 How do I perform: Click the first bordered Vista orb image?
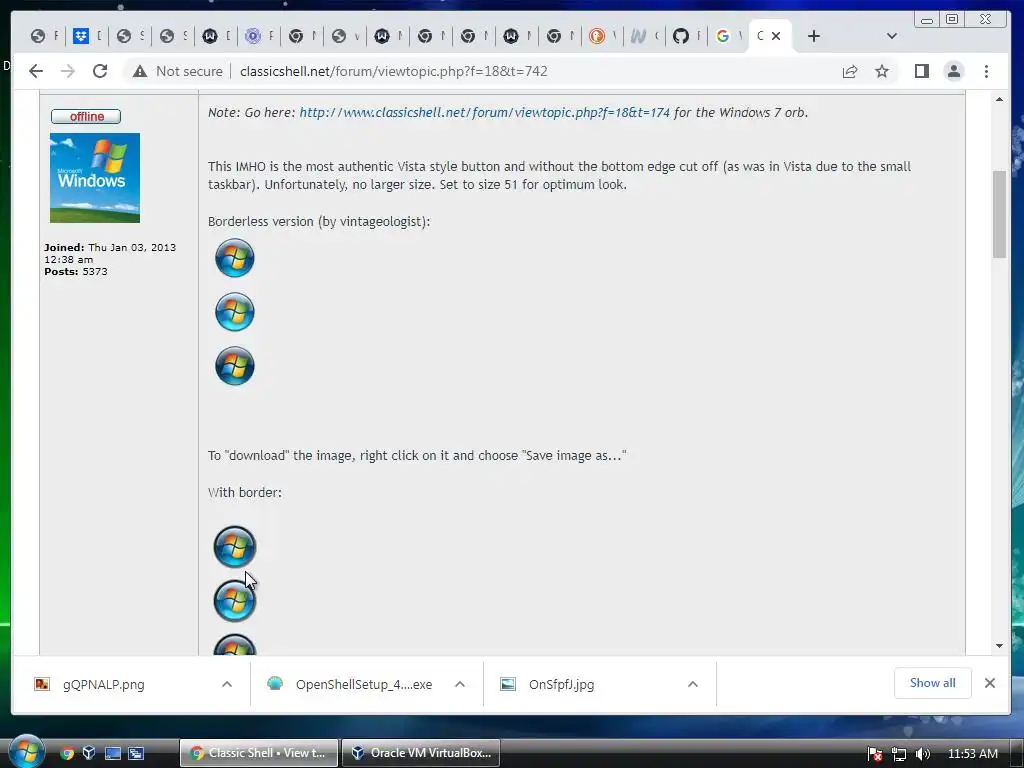(x=234, y=547)
